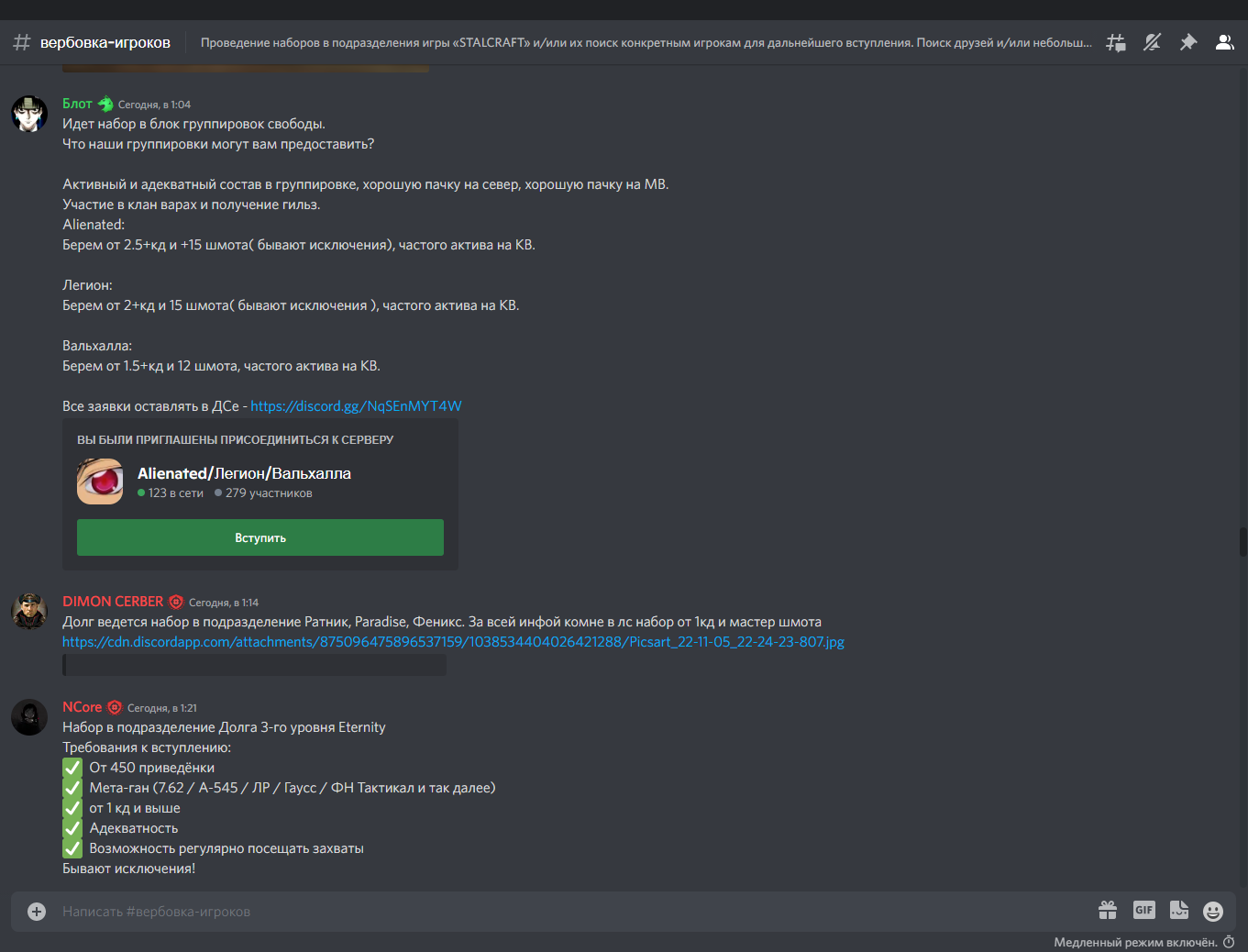
Task: Click server name Alienated/Легион/Вальхалла in invite
Action: [x=244, y=473]
